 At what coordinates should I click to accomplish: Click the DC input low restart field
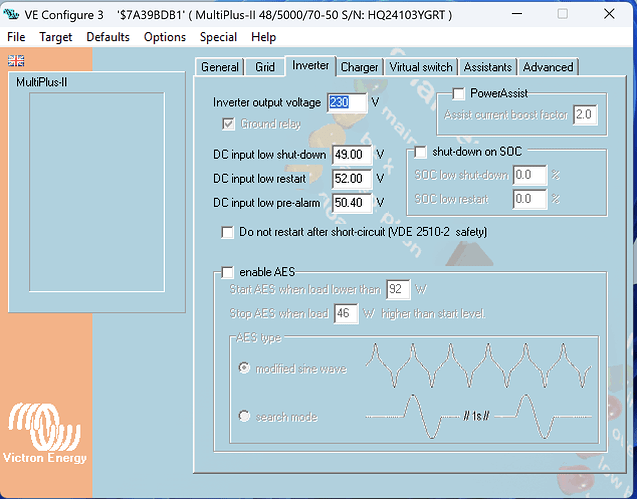352,179
